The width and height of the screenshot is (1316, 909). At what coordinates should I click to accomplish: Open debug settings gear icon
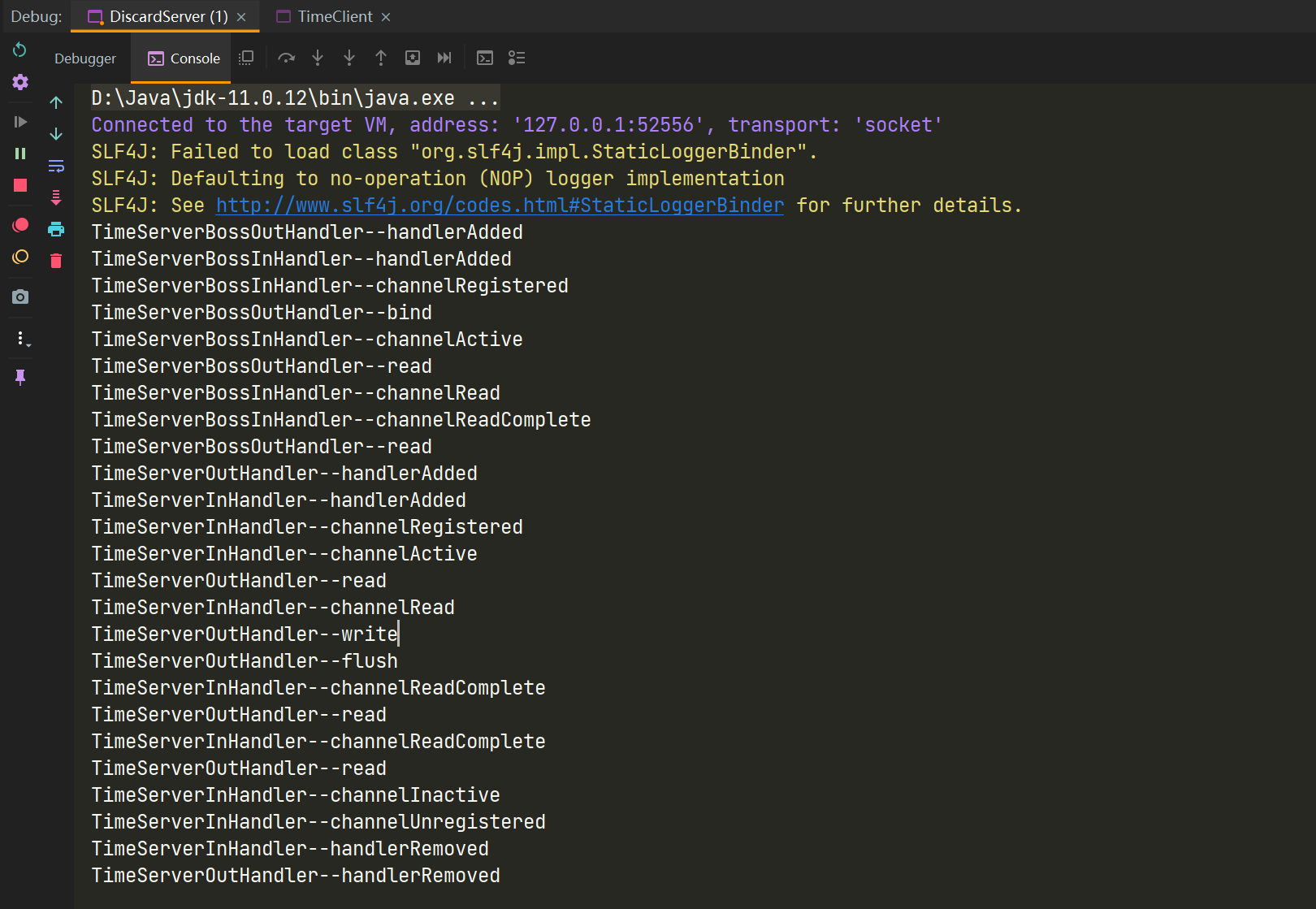pos(20,82)
